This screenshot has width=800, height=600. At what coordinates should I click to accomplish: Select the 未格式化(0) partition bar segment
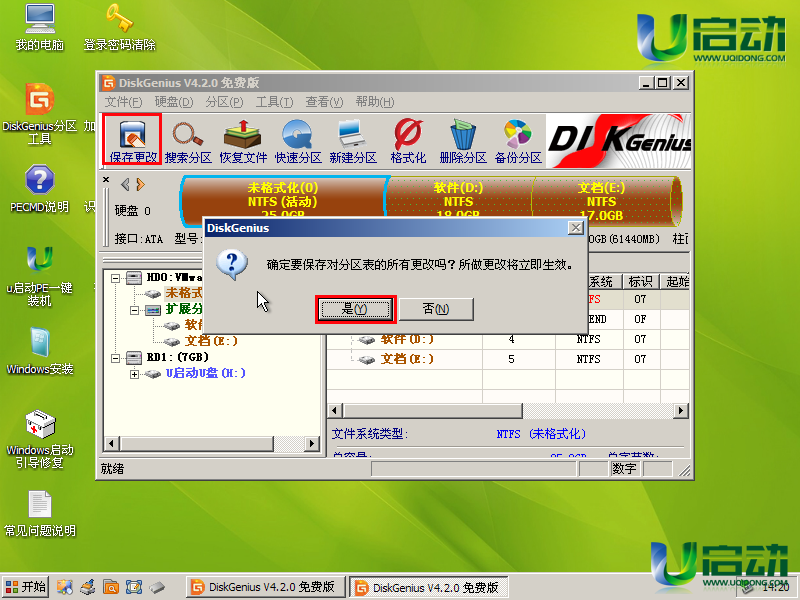(x=283, y=201)
